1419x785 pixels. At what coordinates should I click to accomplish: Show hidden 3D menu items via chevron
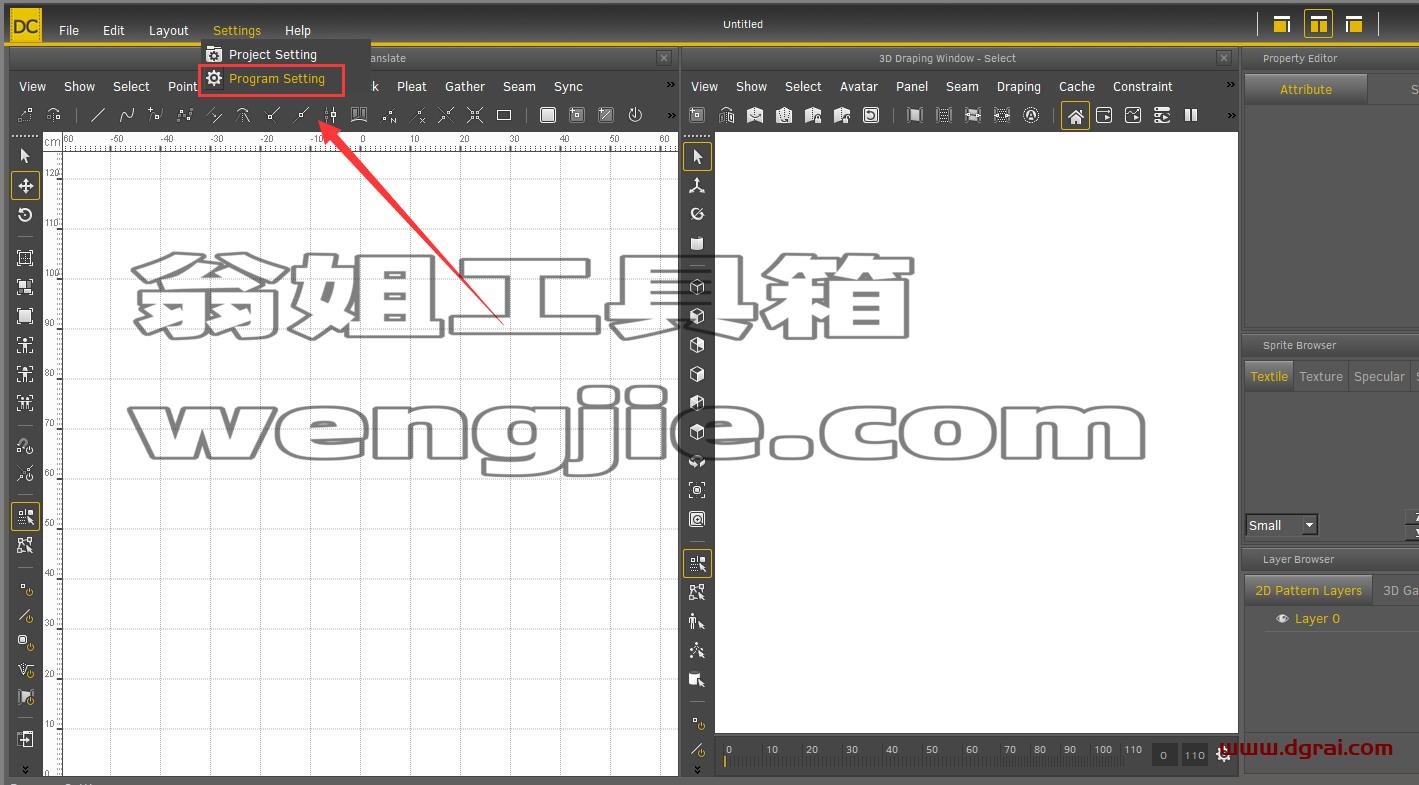click(x=1229, y=87)
